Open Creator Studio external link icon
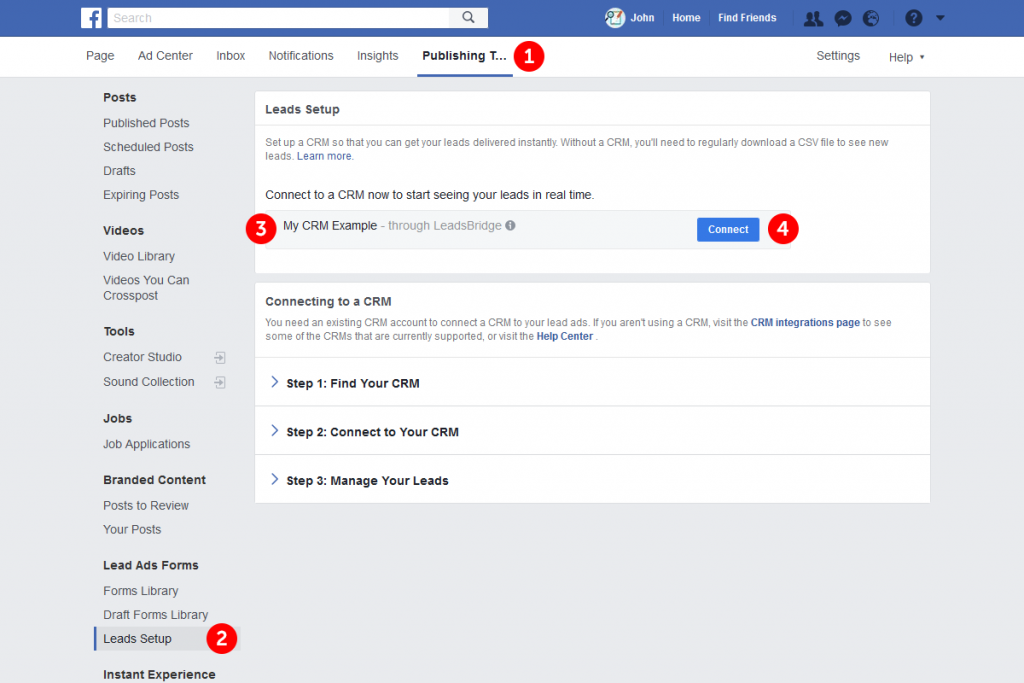Viewport: 1024px width, 683px height. (220, 357)
